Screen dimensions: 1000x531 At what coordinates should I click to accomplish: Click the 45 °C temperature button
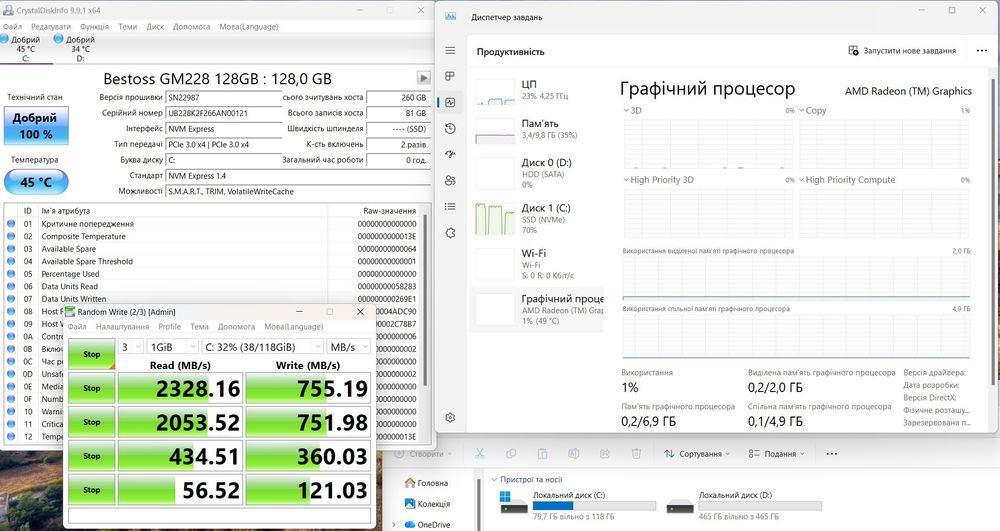36,182
